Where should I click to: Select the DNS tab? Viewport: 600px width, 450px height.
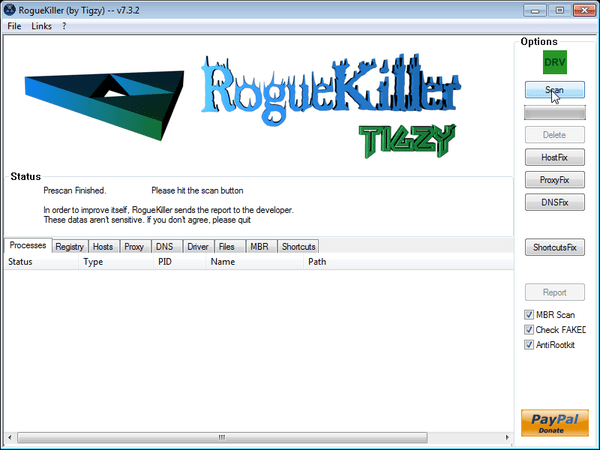click(165, 247)
